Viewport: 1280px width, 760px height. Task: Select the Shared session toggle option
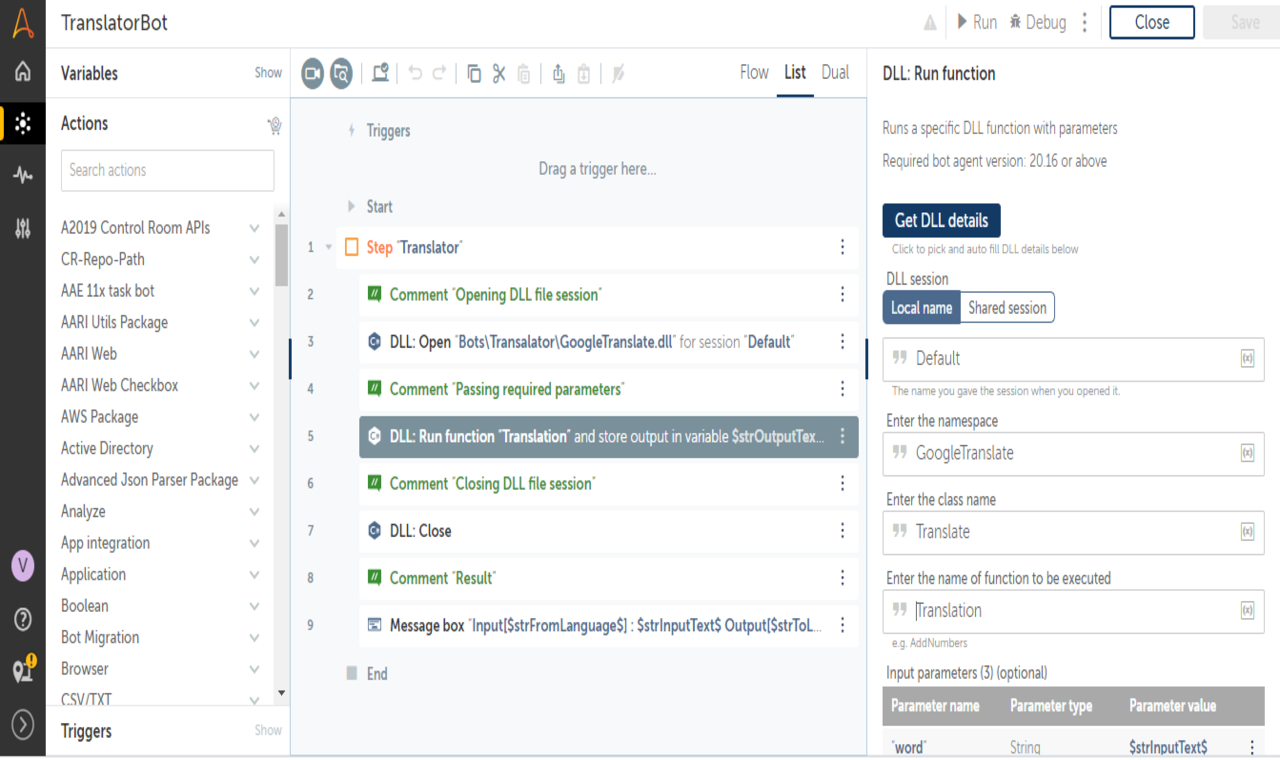(x=1007, y=308)
